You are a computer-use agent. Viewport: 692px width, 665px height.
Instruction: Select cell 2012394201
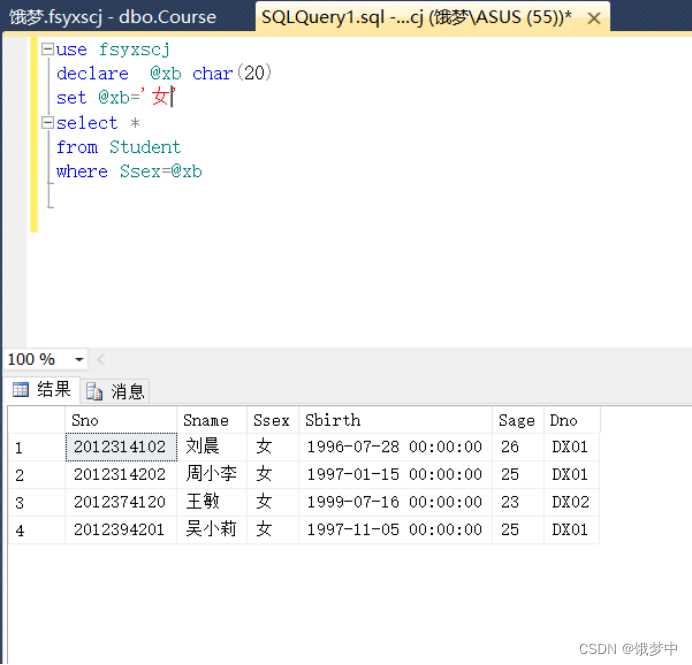click(121, 530)
